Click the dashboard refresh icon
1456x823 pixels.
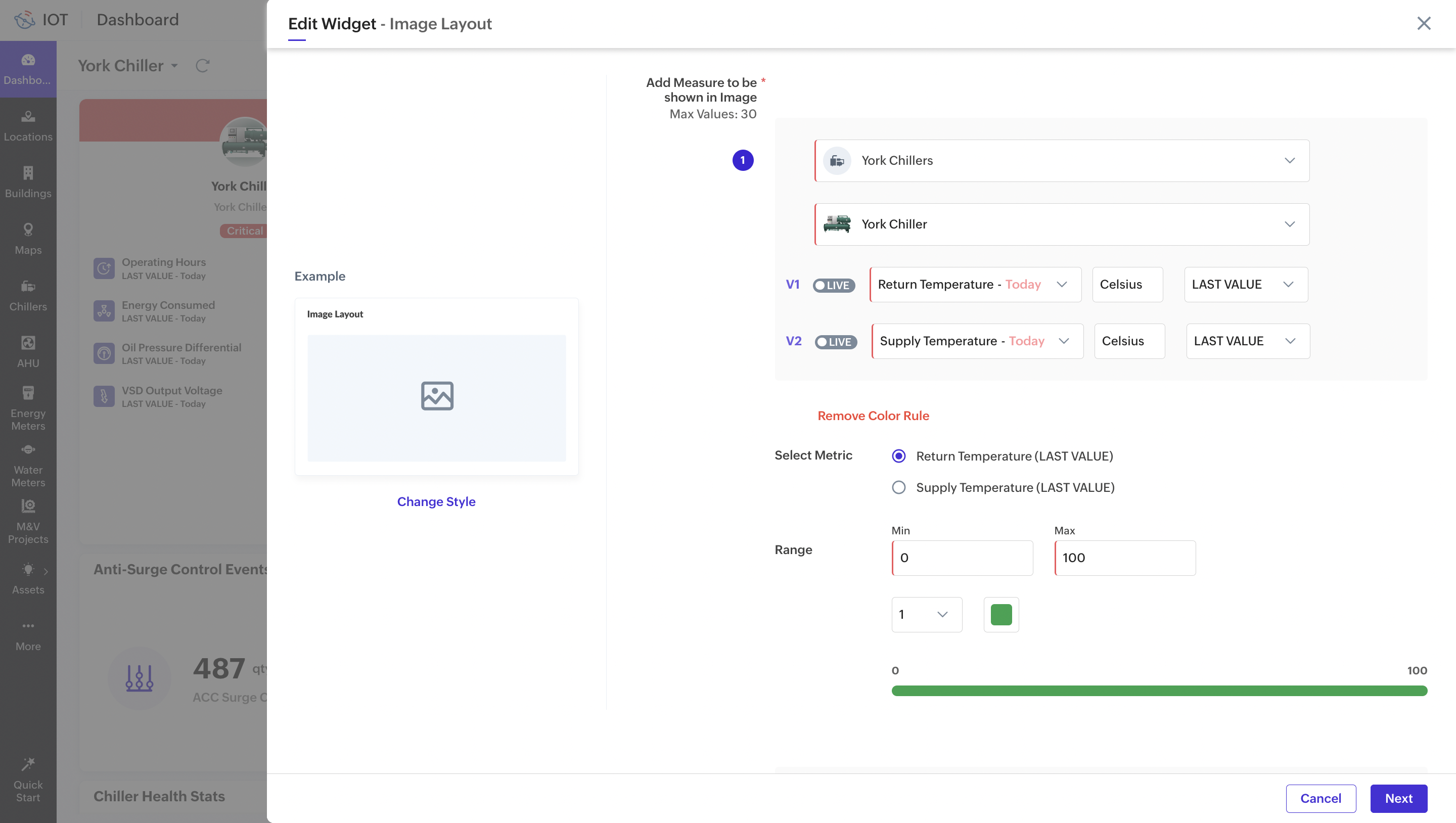(x=202, y=66)
